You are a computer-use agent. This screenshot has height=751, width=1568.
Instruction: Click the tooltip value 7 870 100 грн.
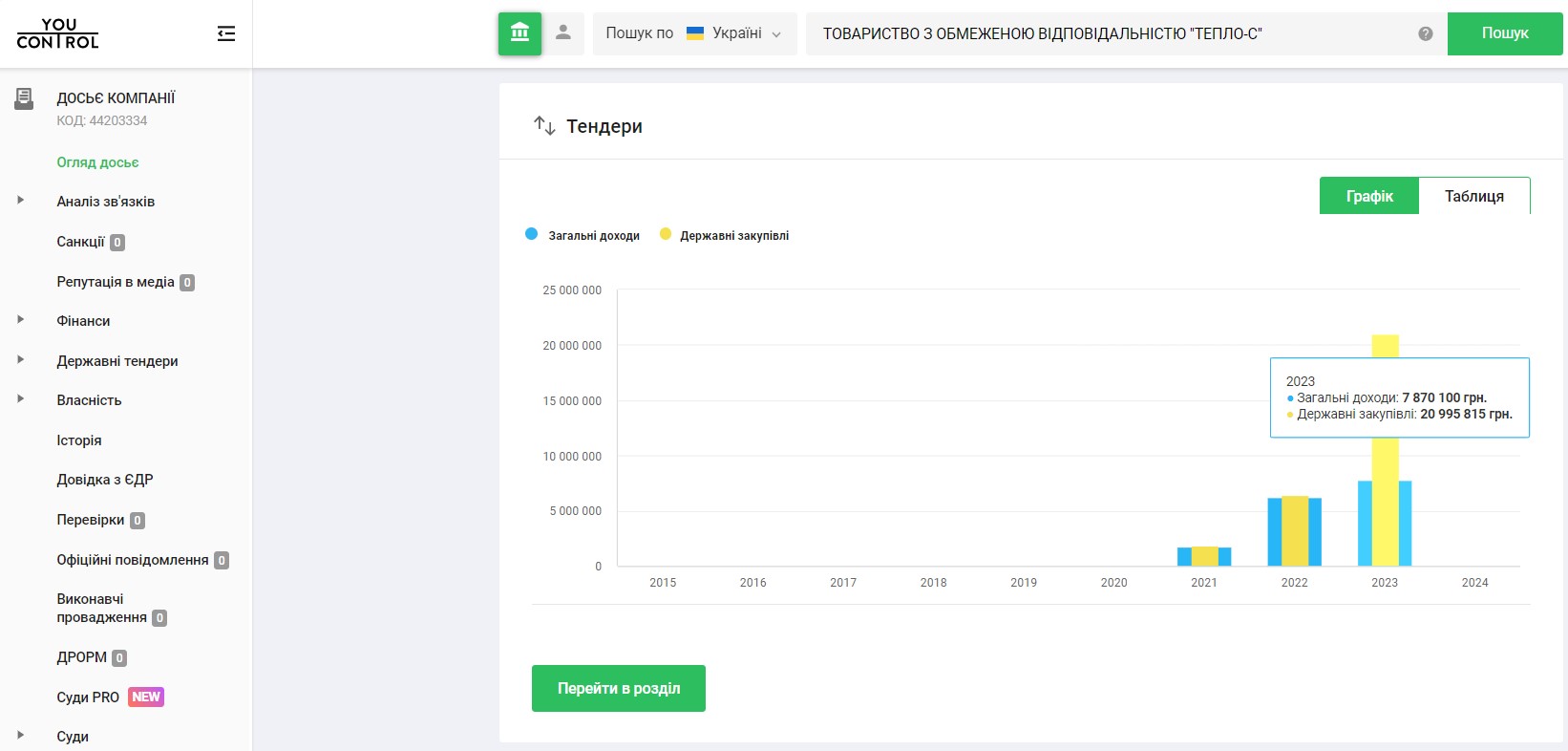1444,397
